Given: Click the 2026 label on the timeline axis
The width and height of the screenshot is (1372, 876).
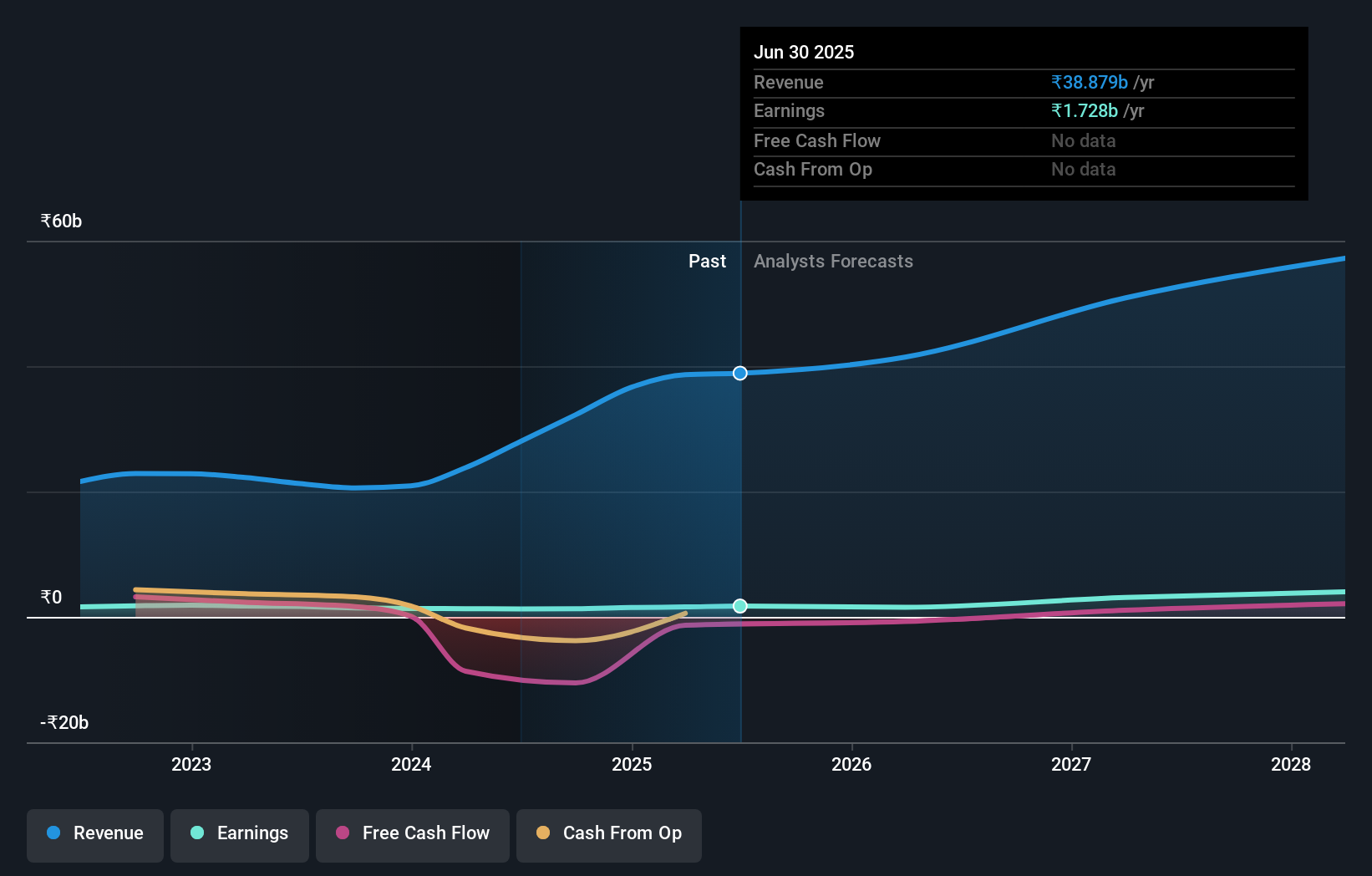Looking at the screenshot, I should 851,764.
